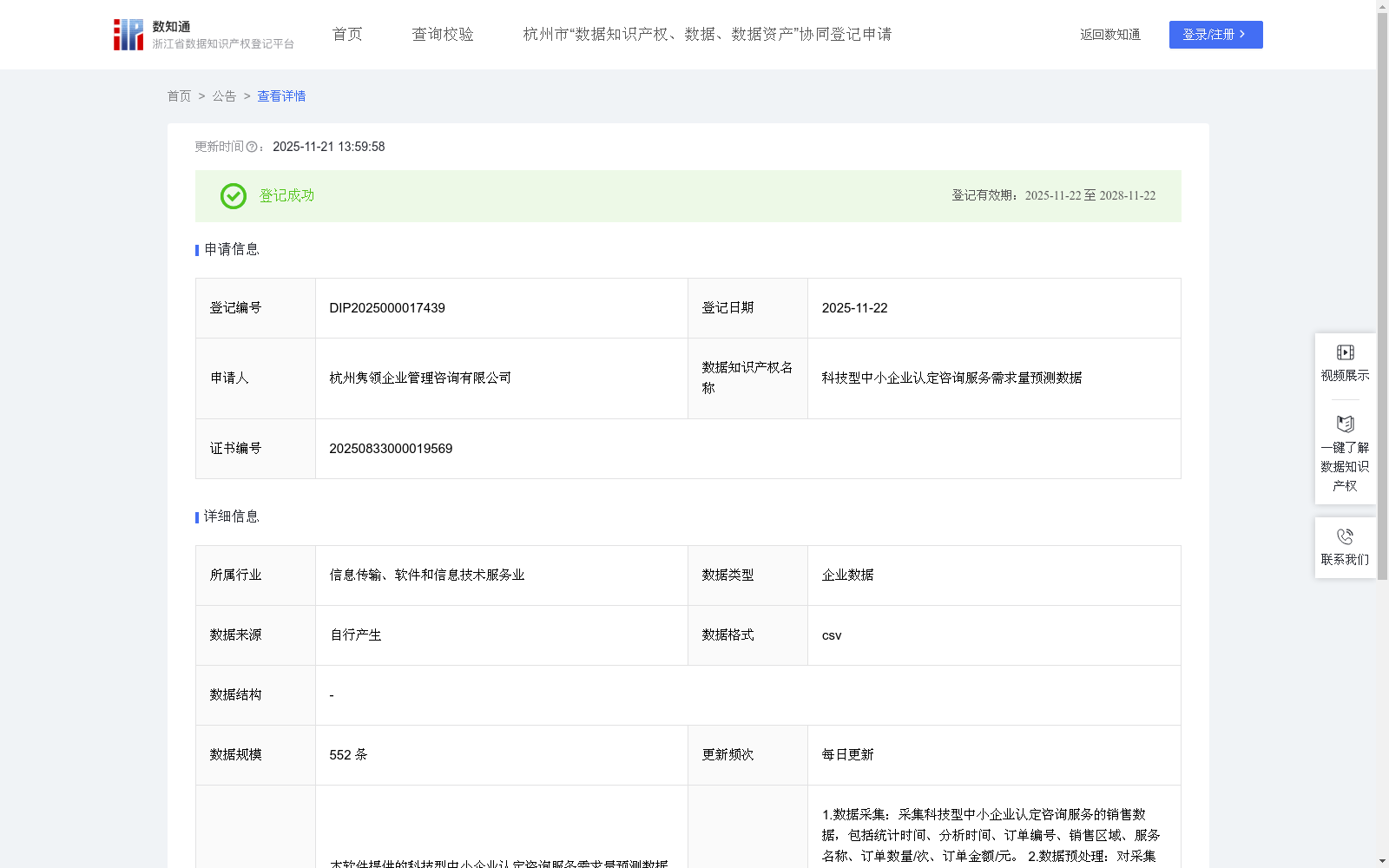Click the scrollbar down arrow
Screen dimensions: 1389x868
click(x=1382, y=862)
